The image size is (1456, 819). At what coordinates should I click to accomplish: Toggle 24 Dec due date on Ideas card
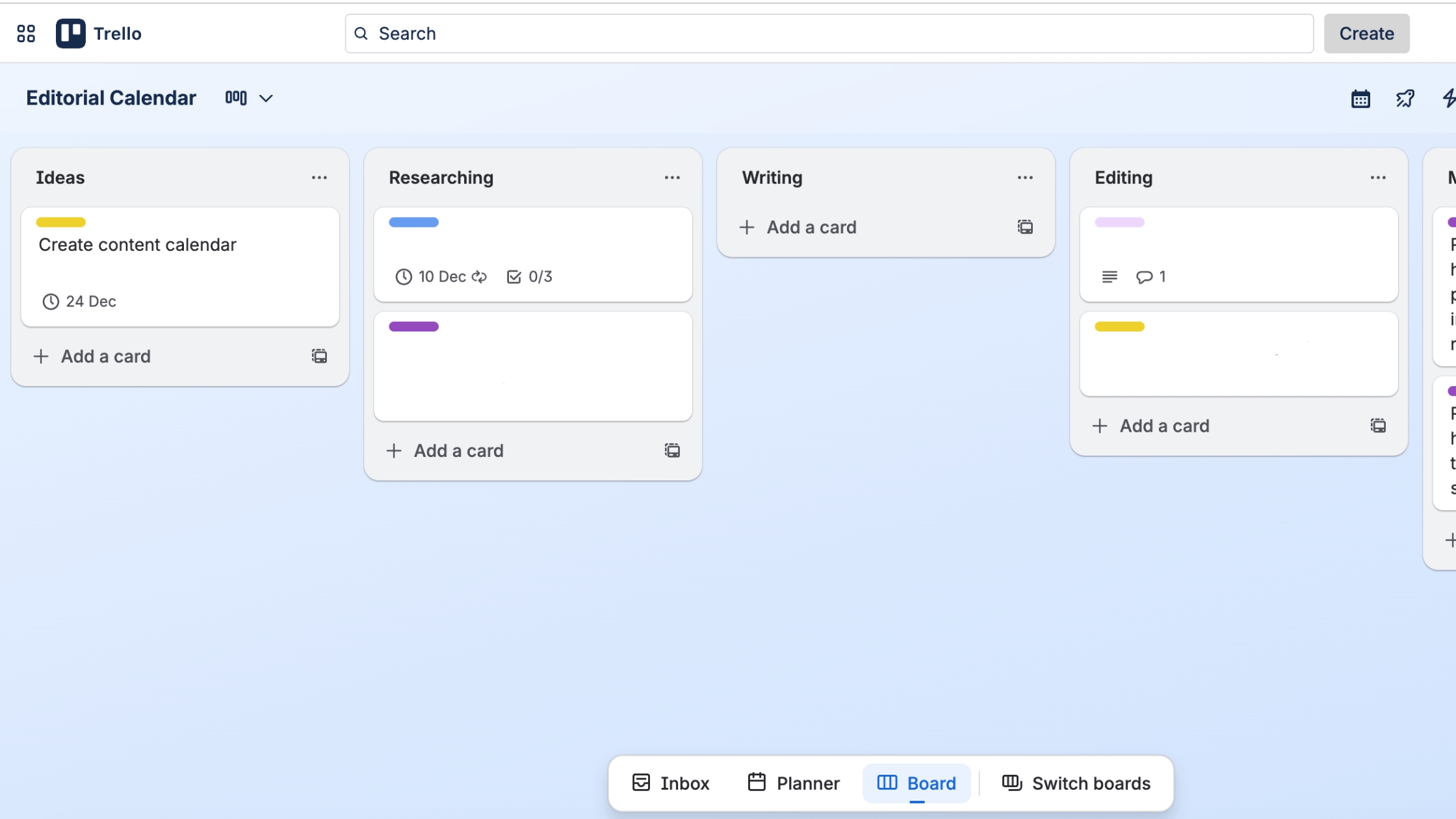tap(79, 302)
